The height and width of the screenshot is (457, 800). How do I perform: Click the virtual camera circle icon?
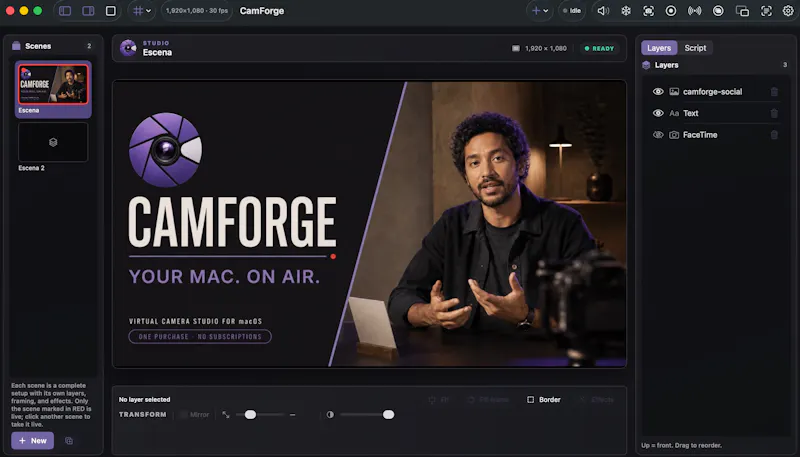718,11
